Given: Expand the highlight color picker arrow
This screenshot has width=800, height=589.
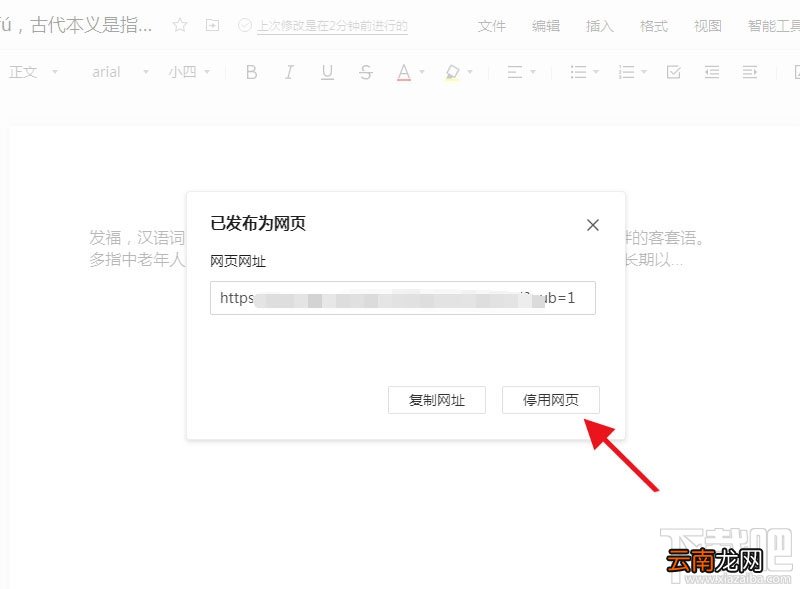Looking at the screenshot, I should pyautogui.click(x=470, y=72).
